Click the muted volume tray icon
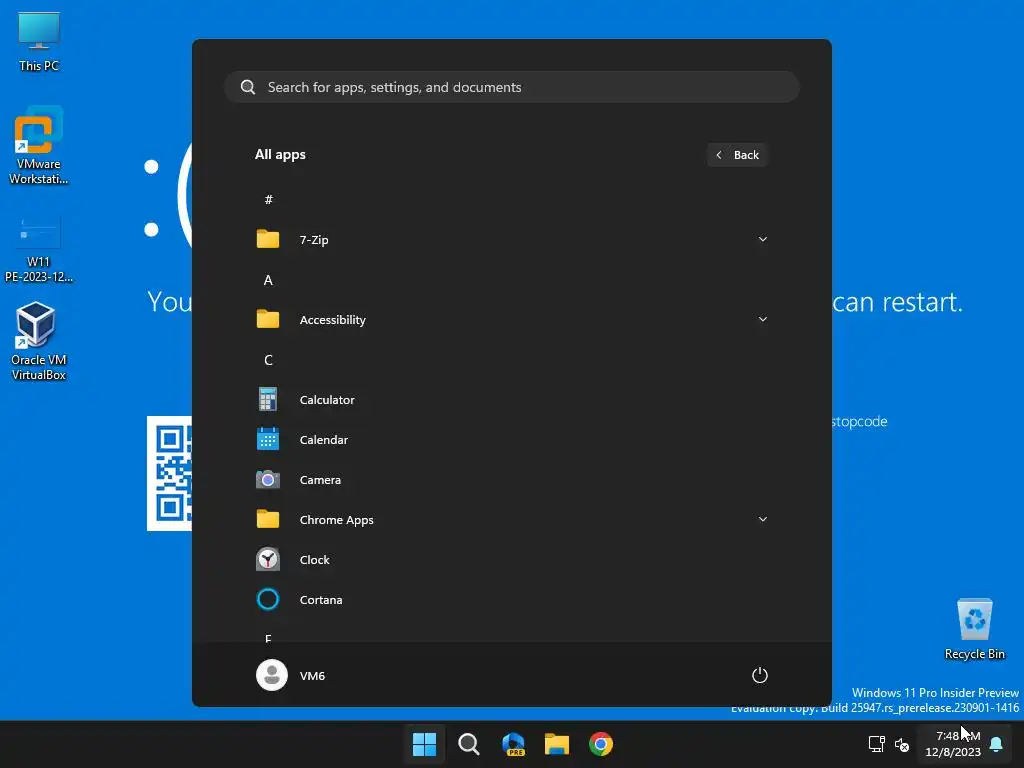The height and width of the screenshot is (768, 1024). coord(902,744)
